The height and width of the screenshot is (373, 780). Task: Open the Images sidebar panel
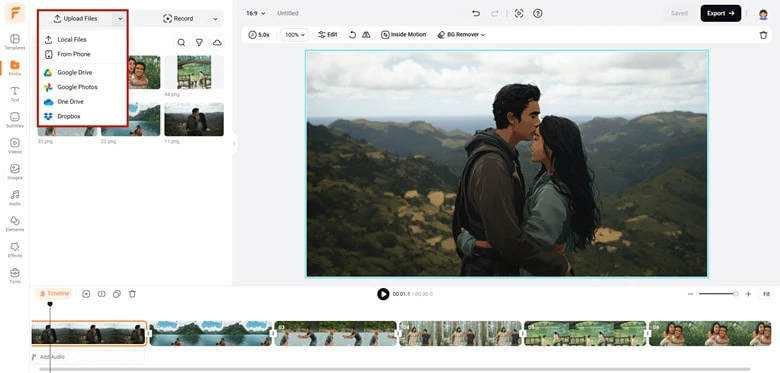(x=15, y=172)
